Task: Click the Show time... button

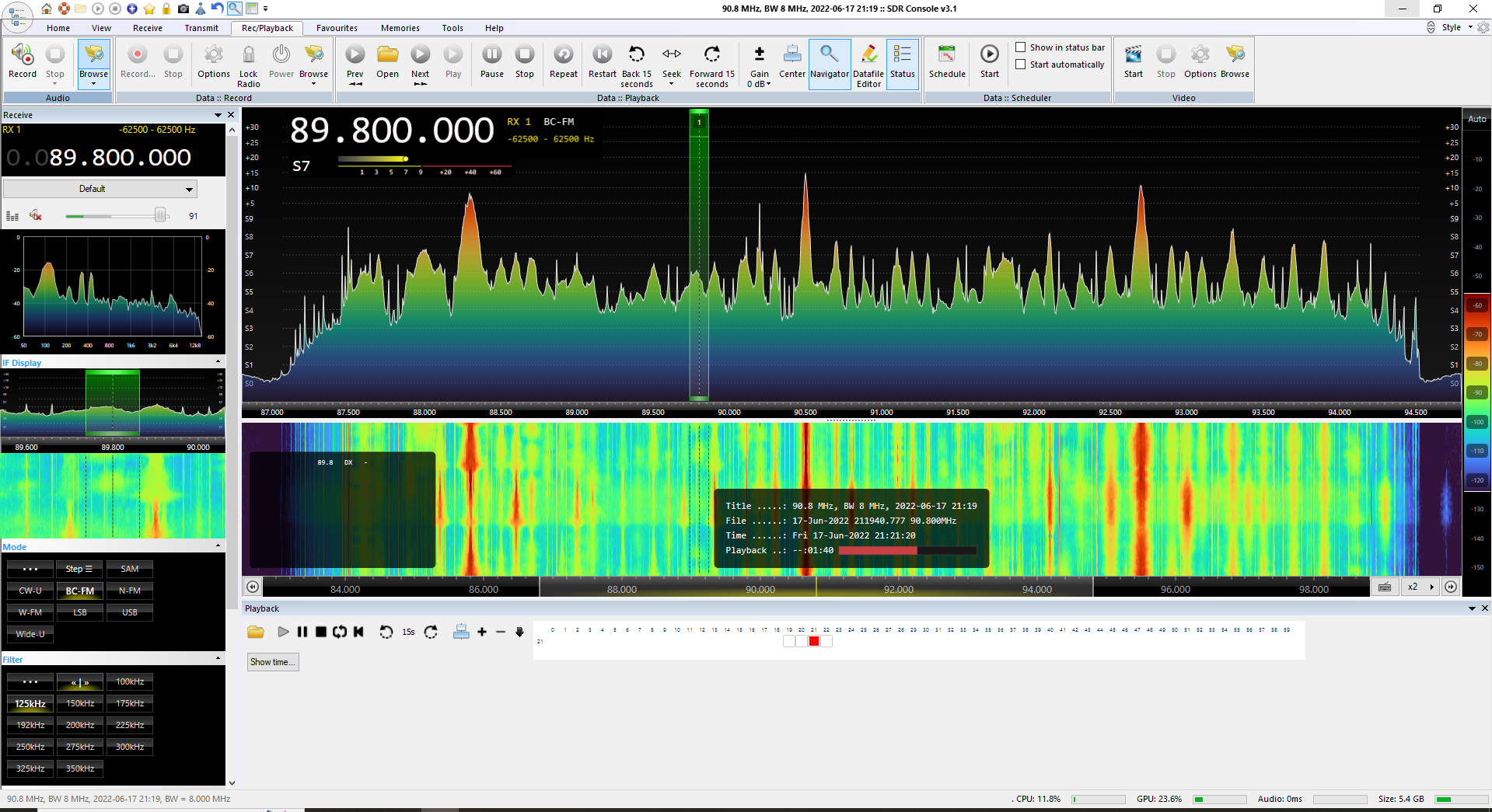Action: coord(272,662)
